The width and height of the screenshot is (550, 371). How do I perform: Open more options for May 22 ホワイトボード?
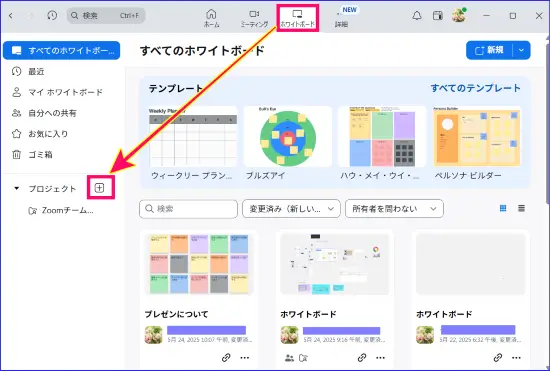point(516,358)
